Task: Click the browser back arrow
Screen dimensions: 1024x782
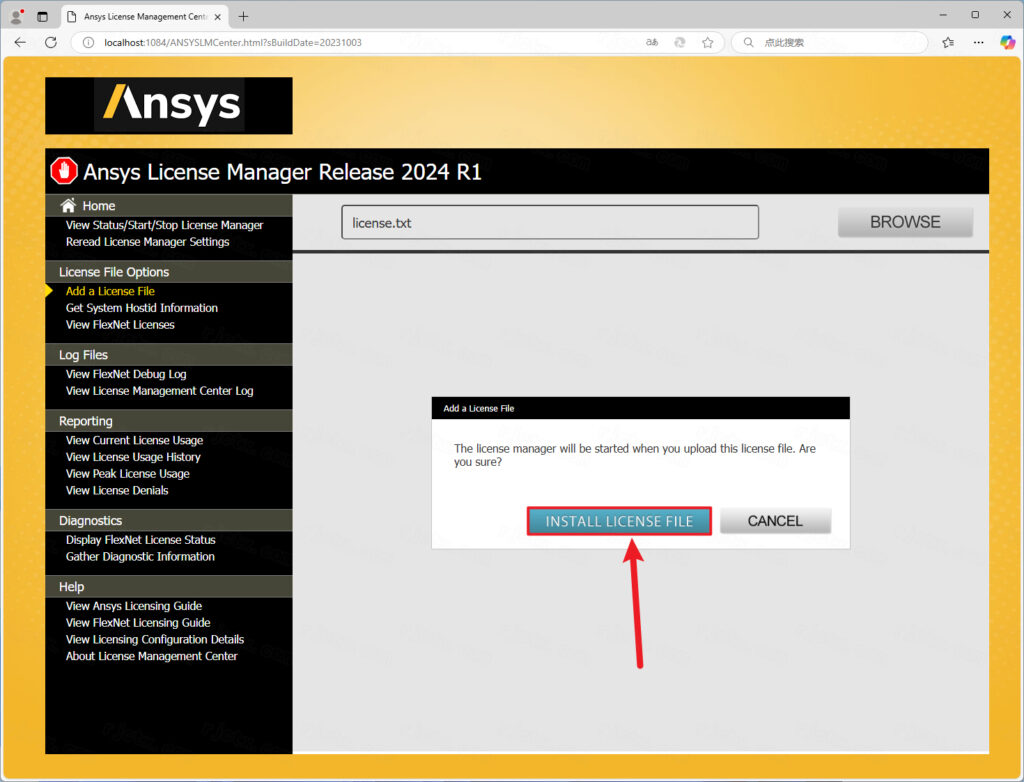Action: 20,43
